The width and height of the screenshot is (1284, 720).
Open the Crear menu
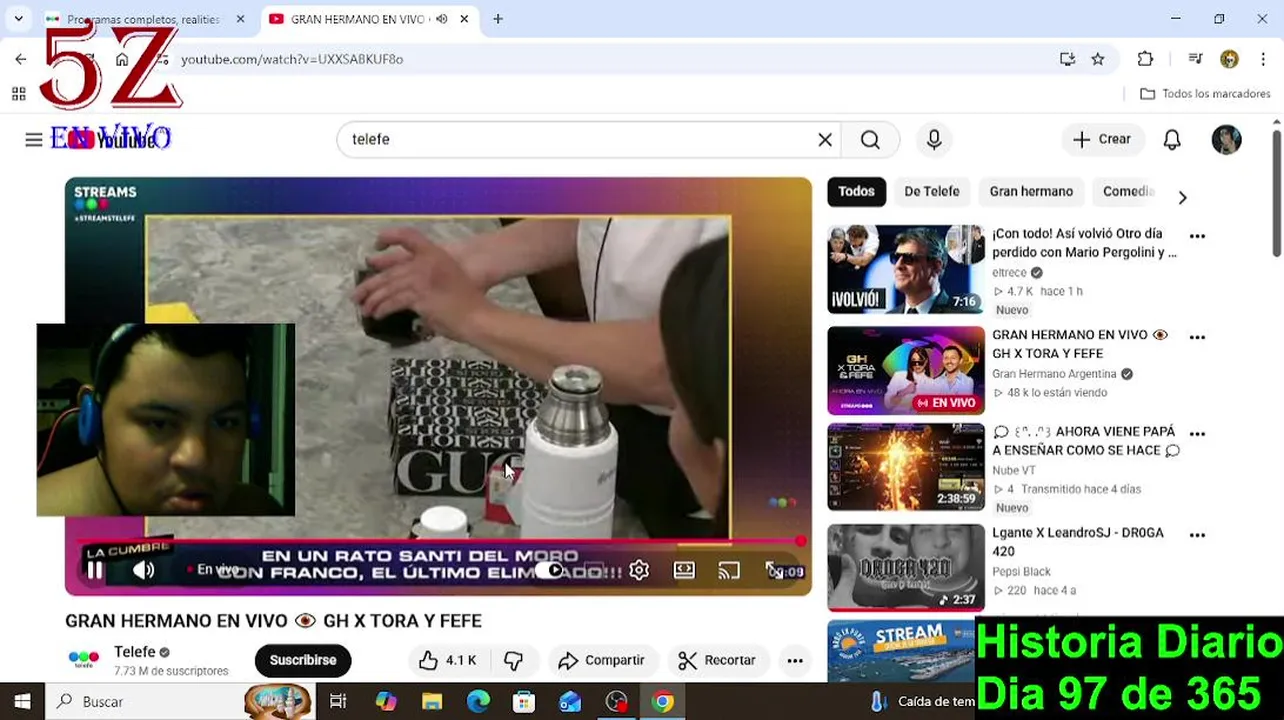pos(1102,140)
